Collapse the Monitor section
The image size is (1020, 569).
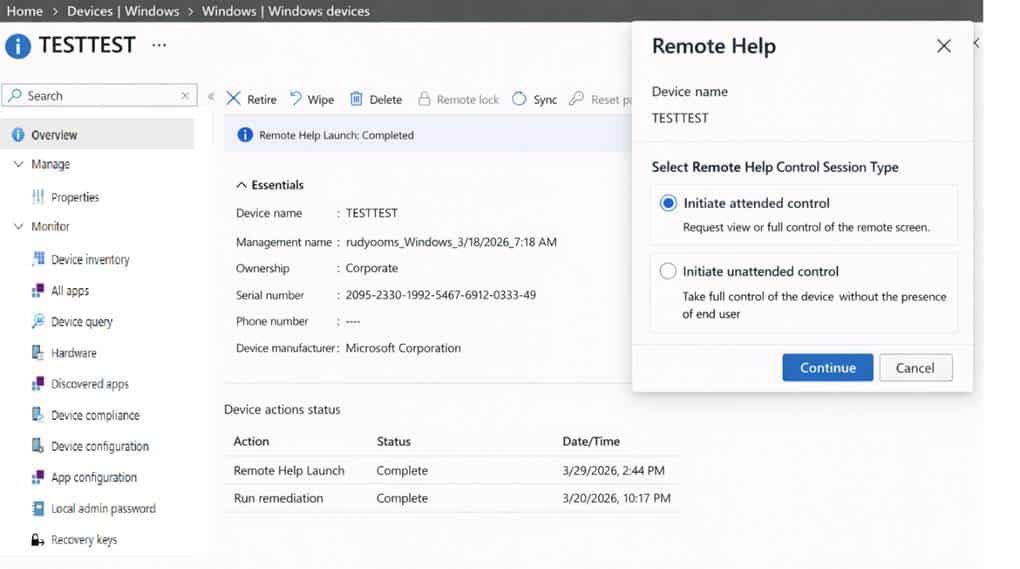click(x=18, y=227)
